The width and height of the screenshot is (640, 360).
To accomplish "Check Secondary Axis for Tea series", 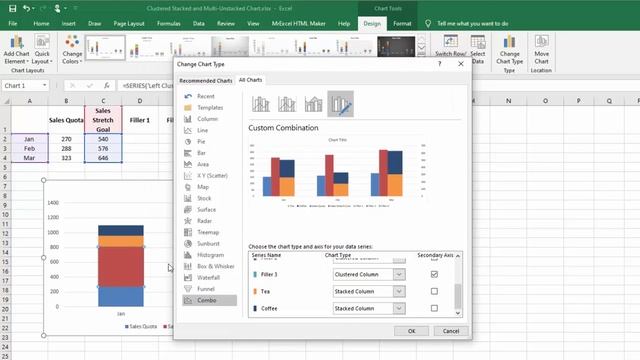I will 434,291.
